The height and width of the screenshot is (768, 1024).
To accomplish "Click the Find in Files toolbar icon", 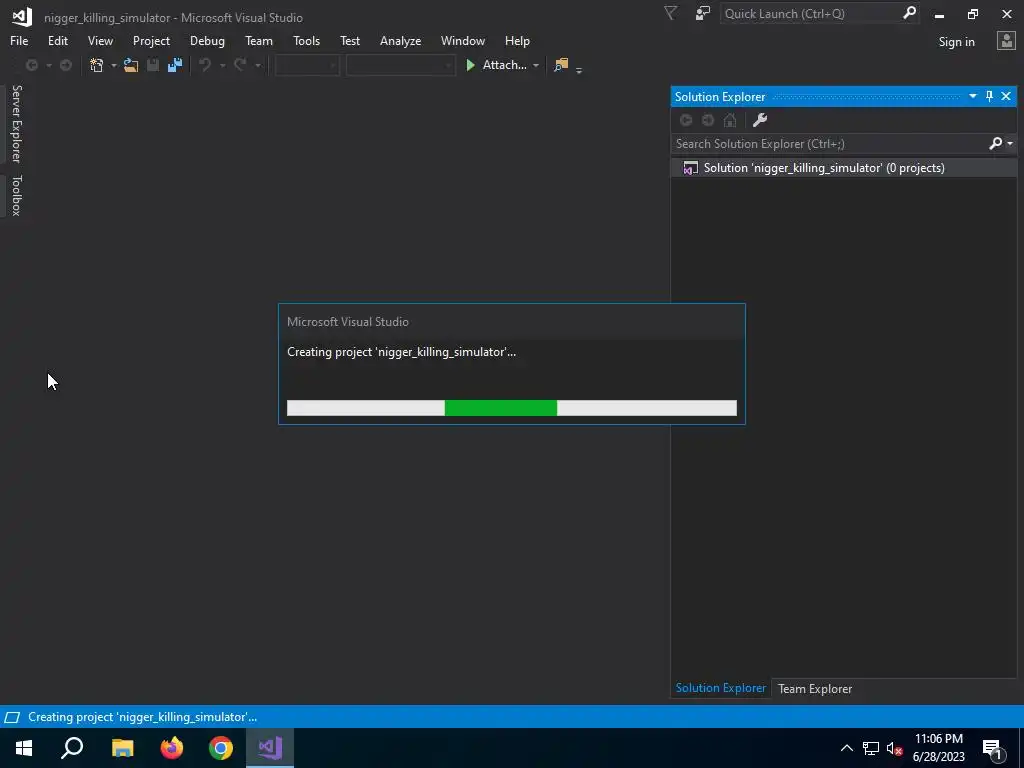I will tap(561, 65).
